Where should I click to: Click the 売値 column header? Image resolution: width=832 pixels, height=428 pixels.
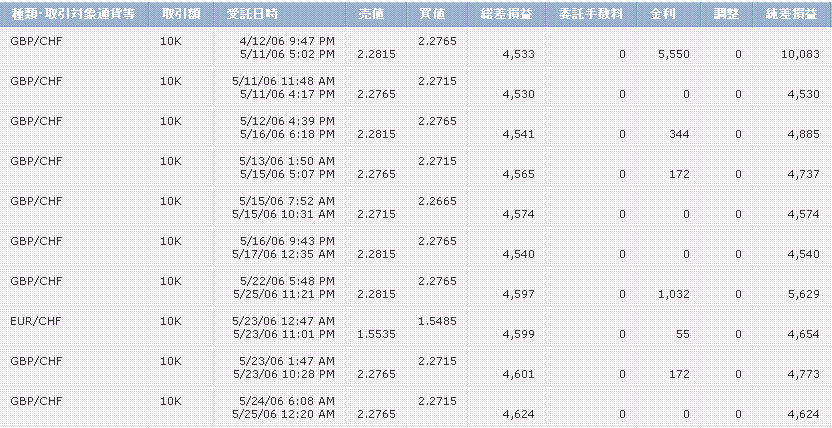click(x=370, y=16)
